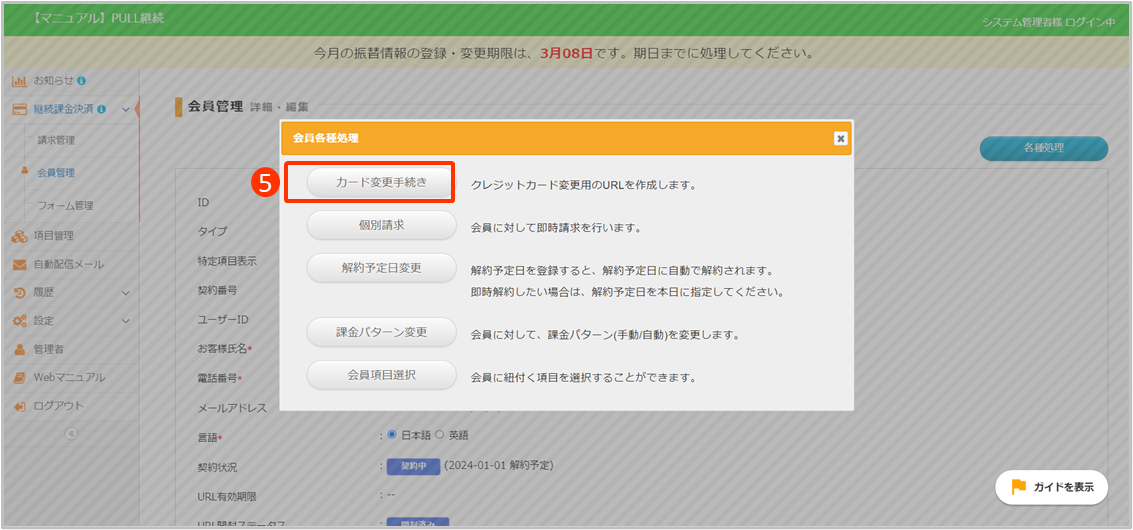
Task: Collapse the sidebar with the double-arrow button
Action: point(70,434)
